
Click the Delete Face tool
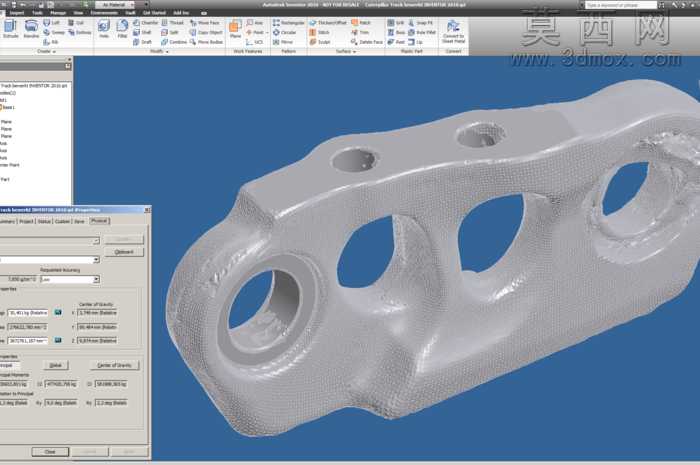(367, 42)
